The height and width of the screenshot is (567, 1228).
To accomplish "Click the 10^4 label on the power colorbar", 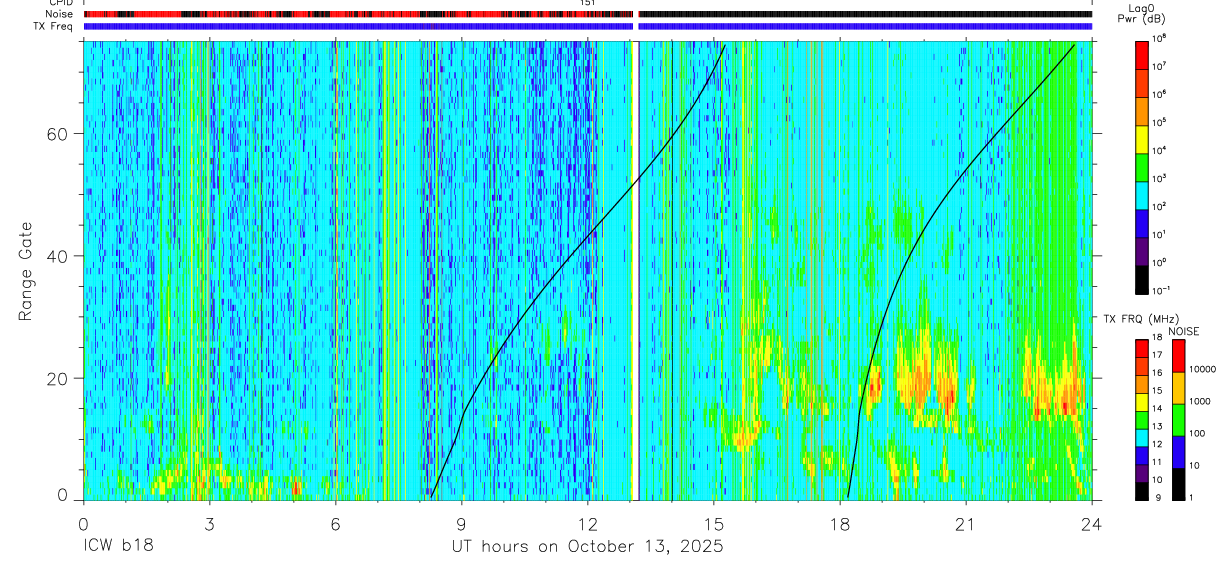I will 1159,150.
